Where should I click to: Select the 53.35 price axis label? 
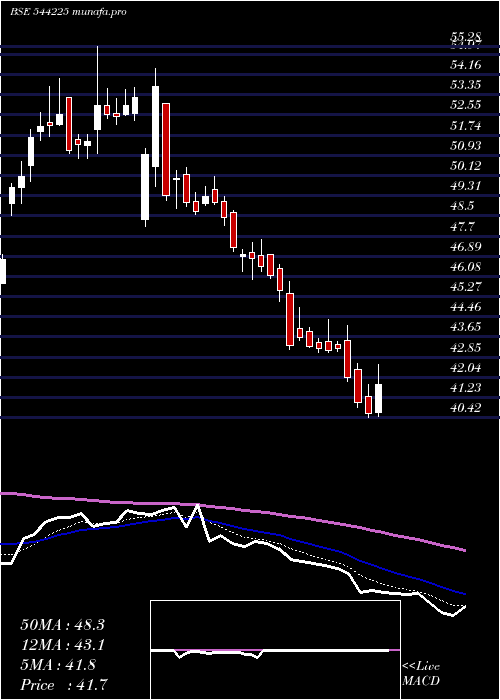[465, 85]
